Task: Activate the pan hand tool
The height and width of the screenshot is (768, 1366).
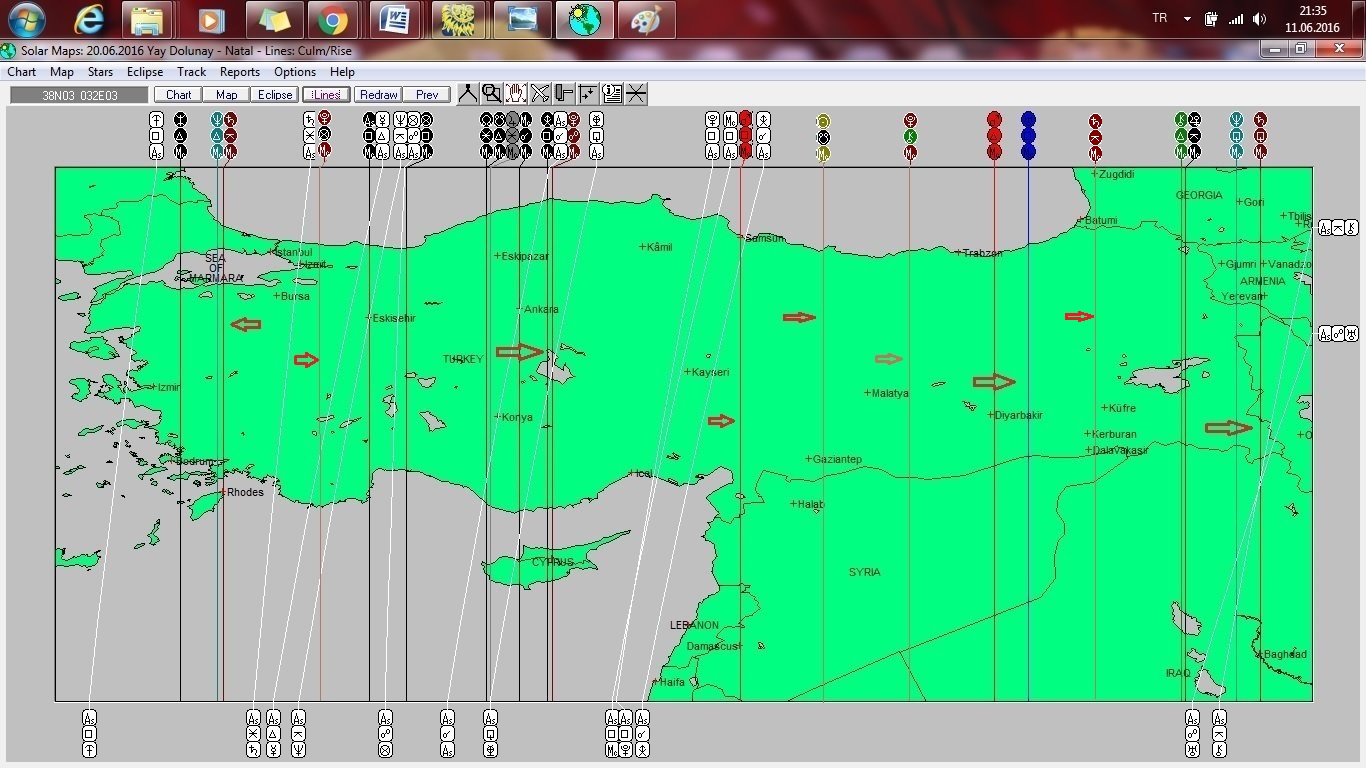Action: [x=516, y=94]
